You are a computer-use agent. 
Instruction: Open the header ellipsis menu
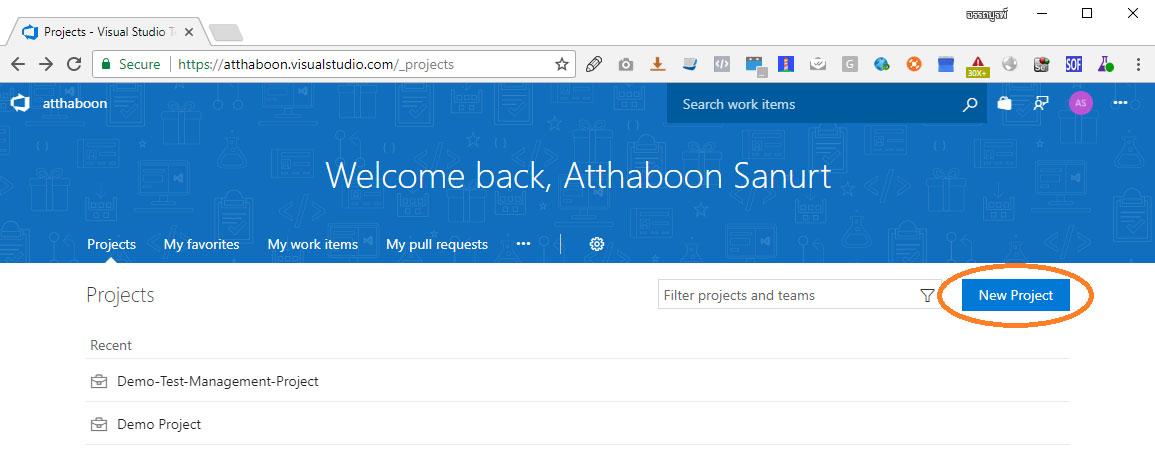[x=1120, y=103]
